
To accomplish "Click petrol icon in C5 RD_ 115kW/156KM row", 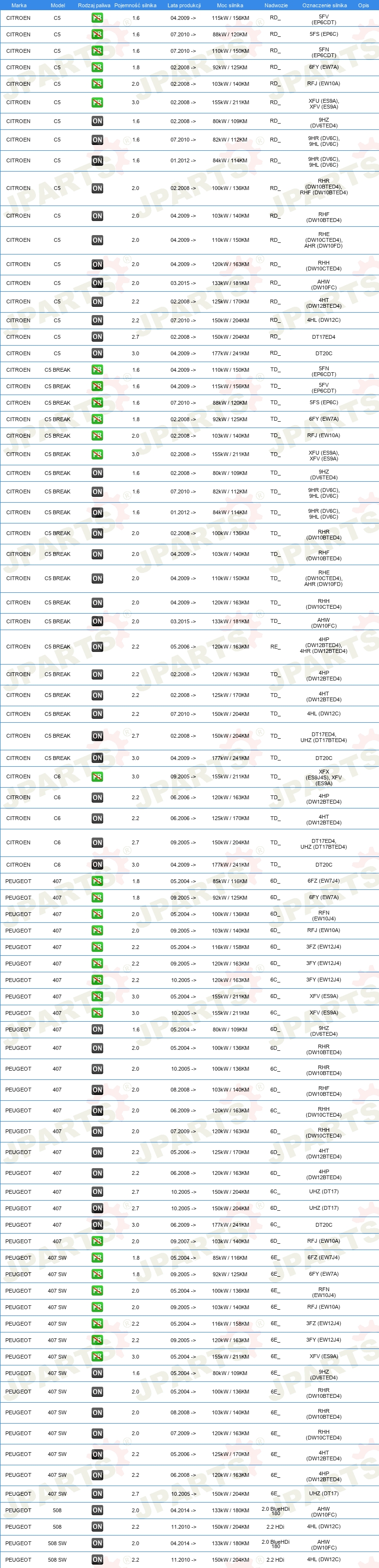I will pos(97,18).
